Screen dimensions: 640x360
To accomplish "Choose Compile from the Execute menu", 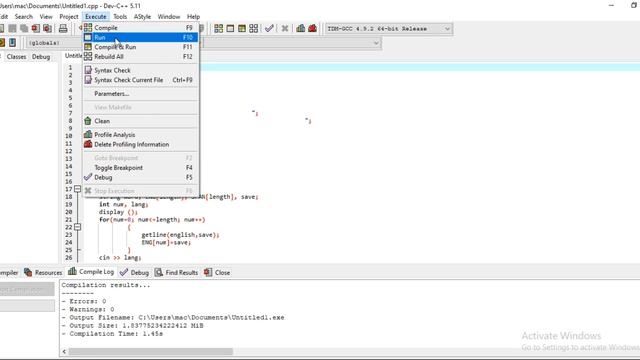I will [141, 28].
